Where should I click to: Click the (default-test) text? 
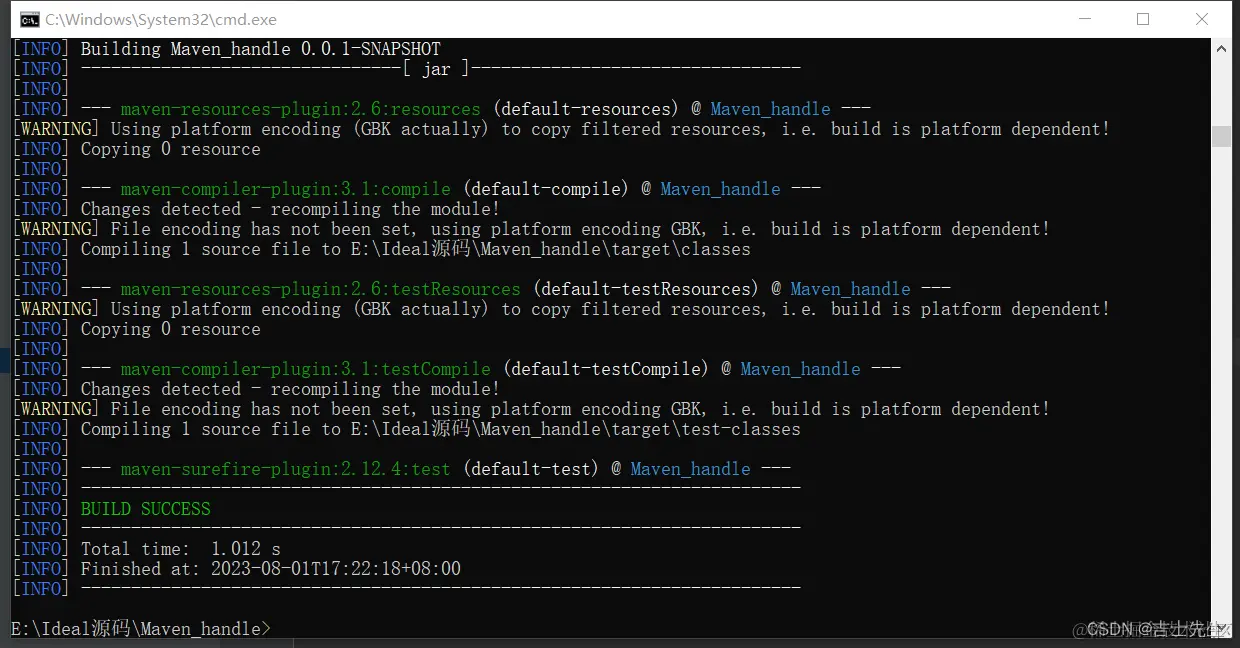[x=531, y=469]
